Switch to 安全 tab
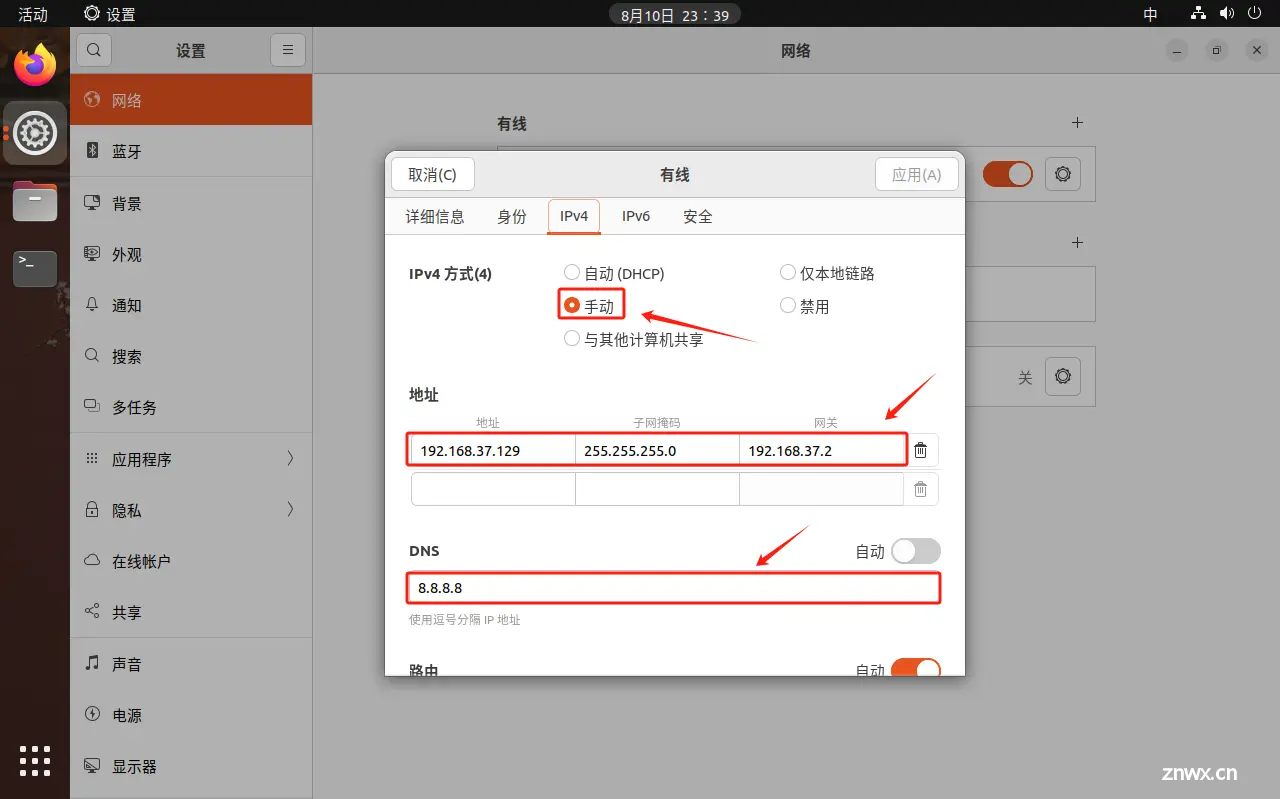Screen dimensions: 1280x799 (698, 216)
